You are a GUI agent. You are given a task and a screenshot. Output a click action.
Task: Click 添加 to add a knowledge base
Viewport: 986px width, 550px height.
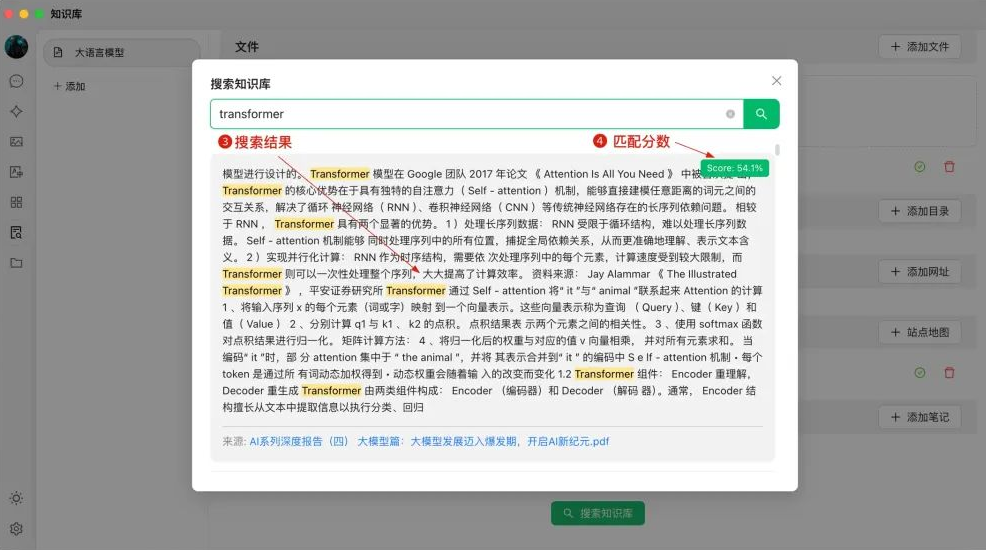69,87
